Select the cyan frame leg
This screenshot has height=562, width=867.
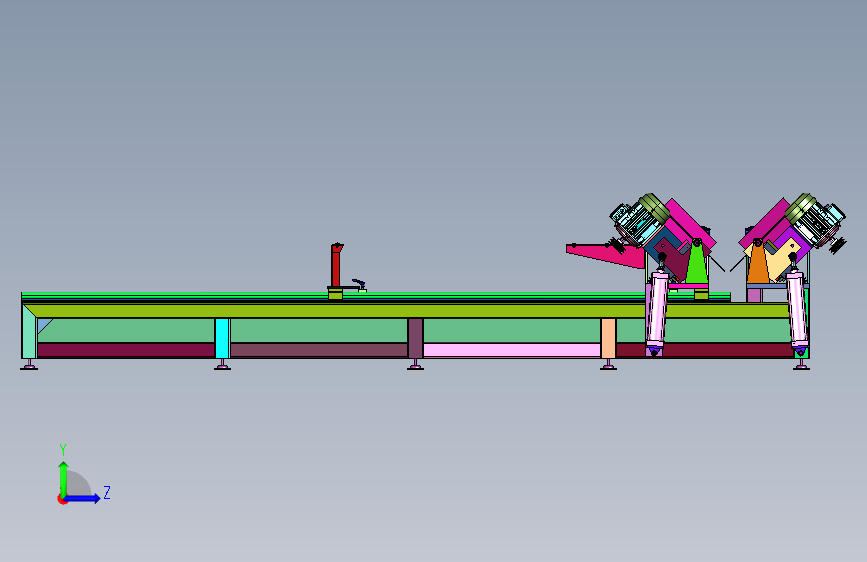click(x=222, y=338)
